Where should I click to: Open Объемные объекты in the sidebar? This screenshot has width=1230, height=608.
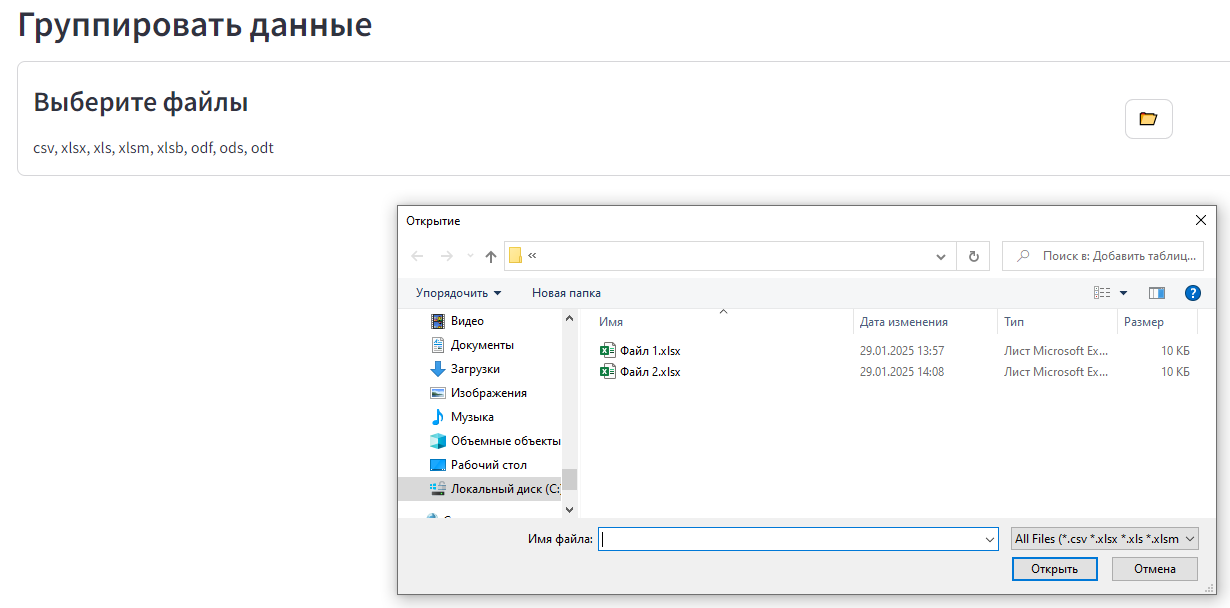tap(495, 441)
